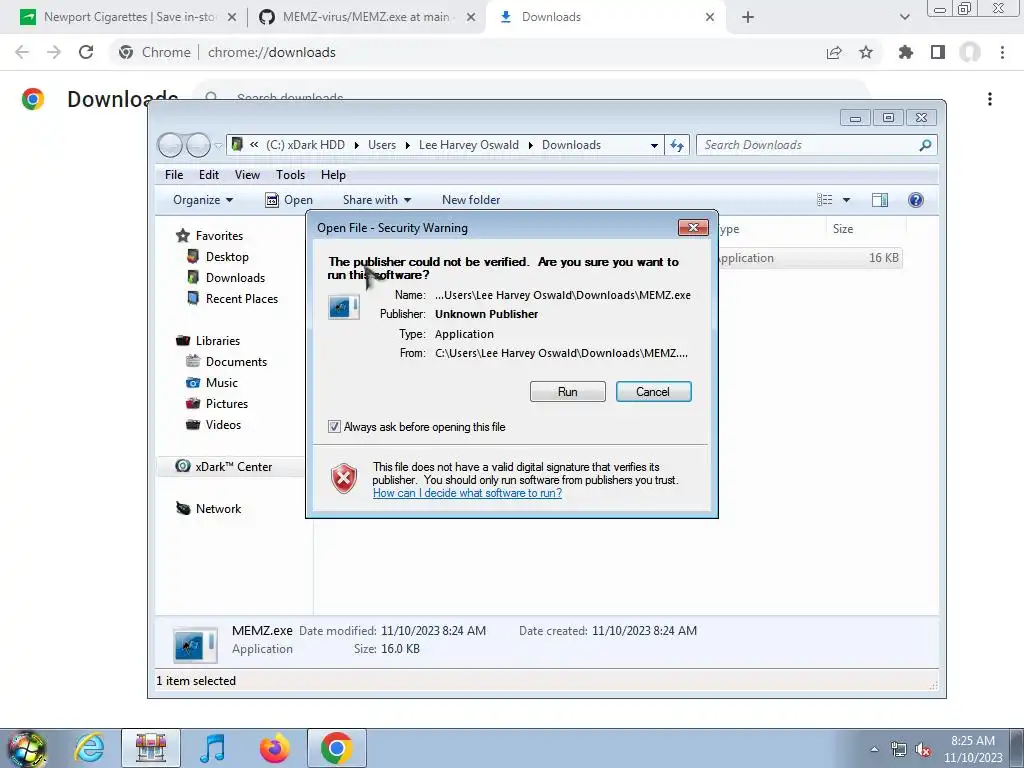
Task: Click the muted volume tray icon
Action: tap(923, 750)
